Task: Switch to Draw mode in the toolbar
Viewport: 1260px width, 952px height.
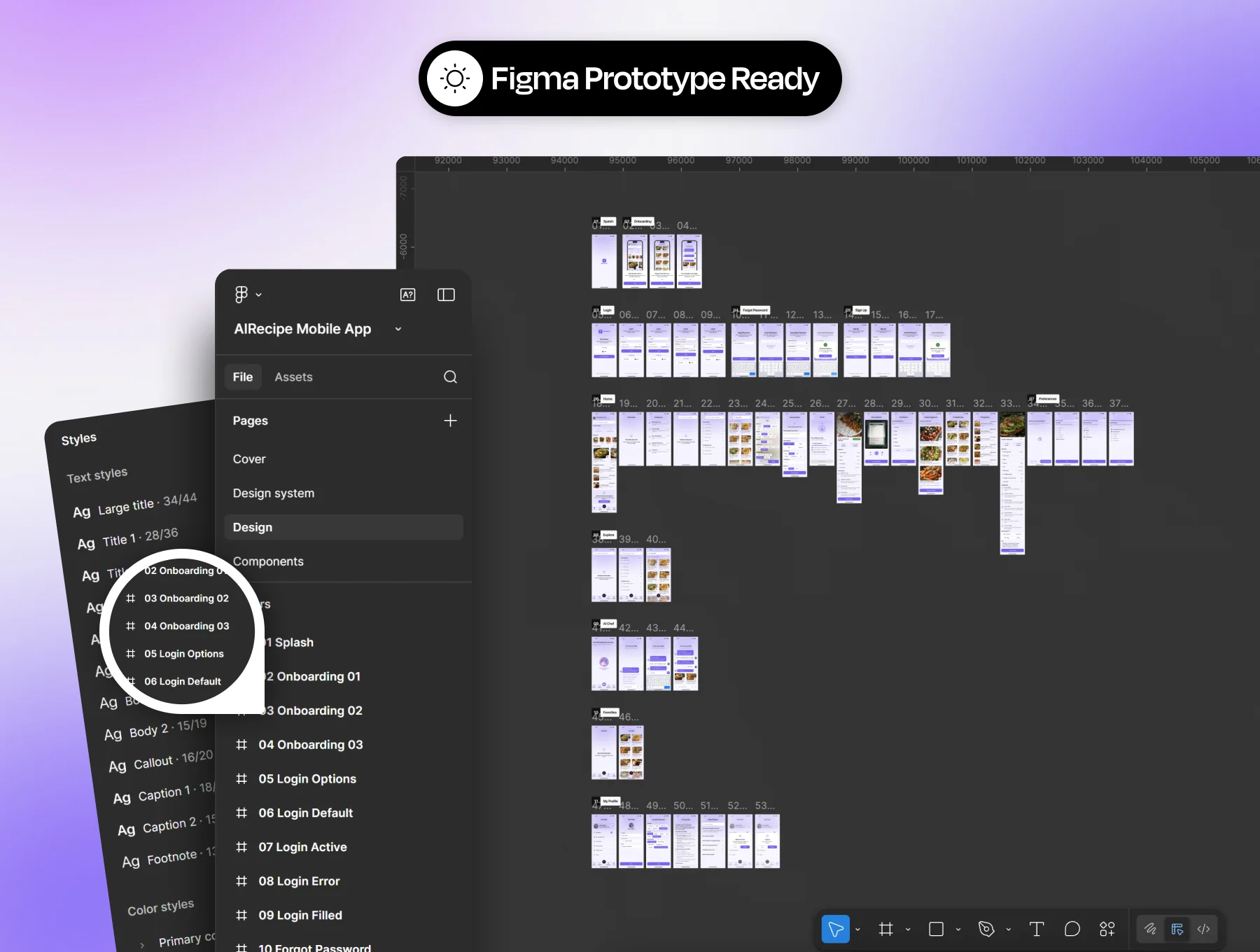Action: pos(1150,929)
